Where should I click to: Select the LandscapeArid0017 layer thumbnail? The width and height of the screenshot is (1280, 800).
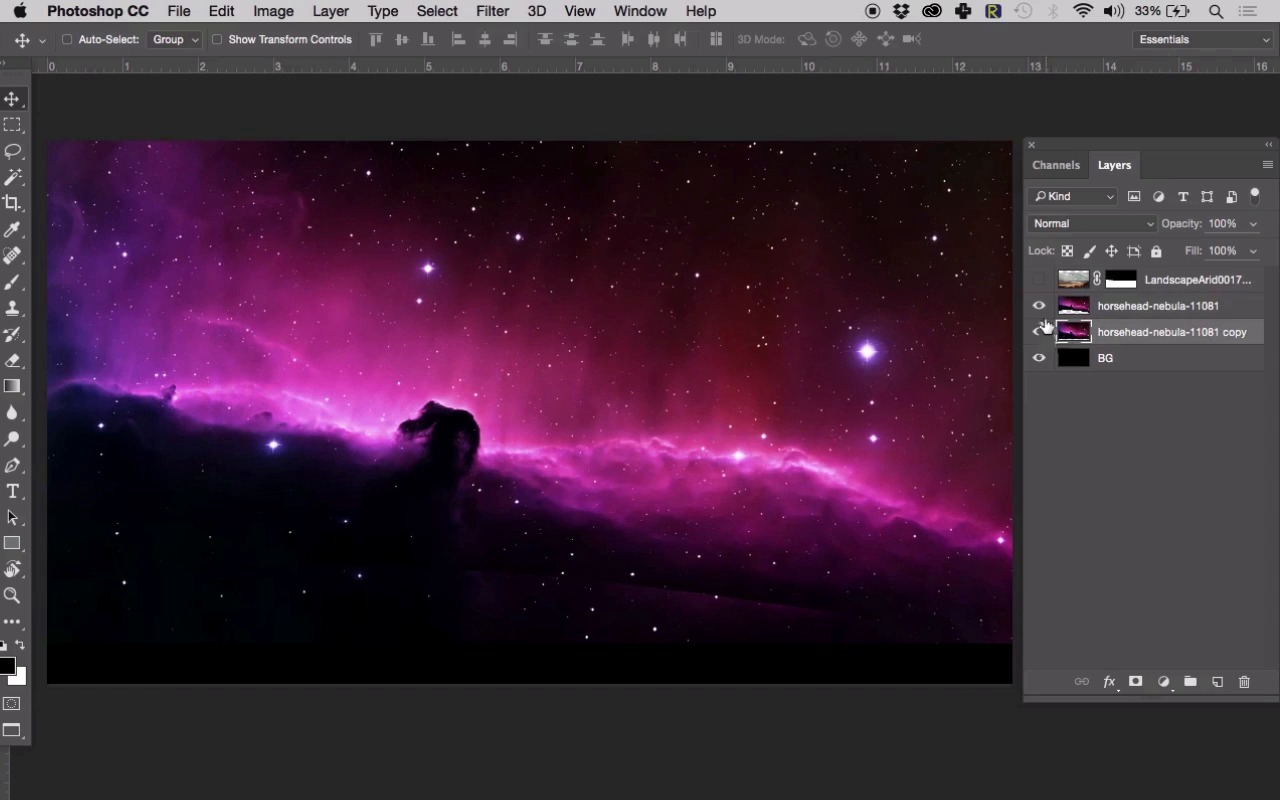pyautogui.click(x=1073, y=280)
